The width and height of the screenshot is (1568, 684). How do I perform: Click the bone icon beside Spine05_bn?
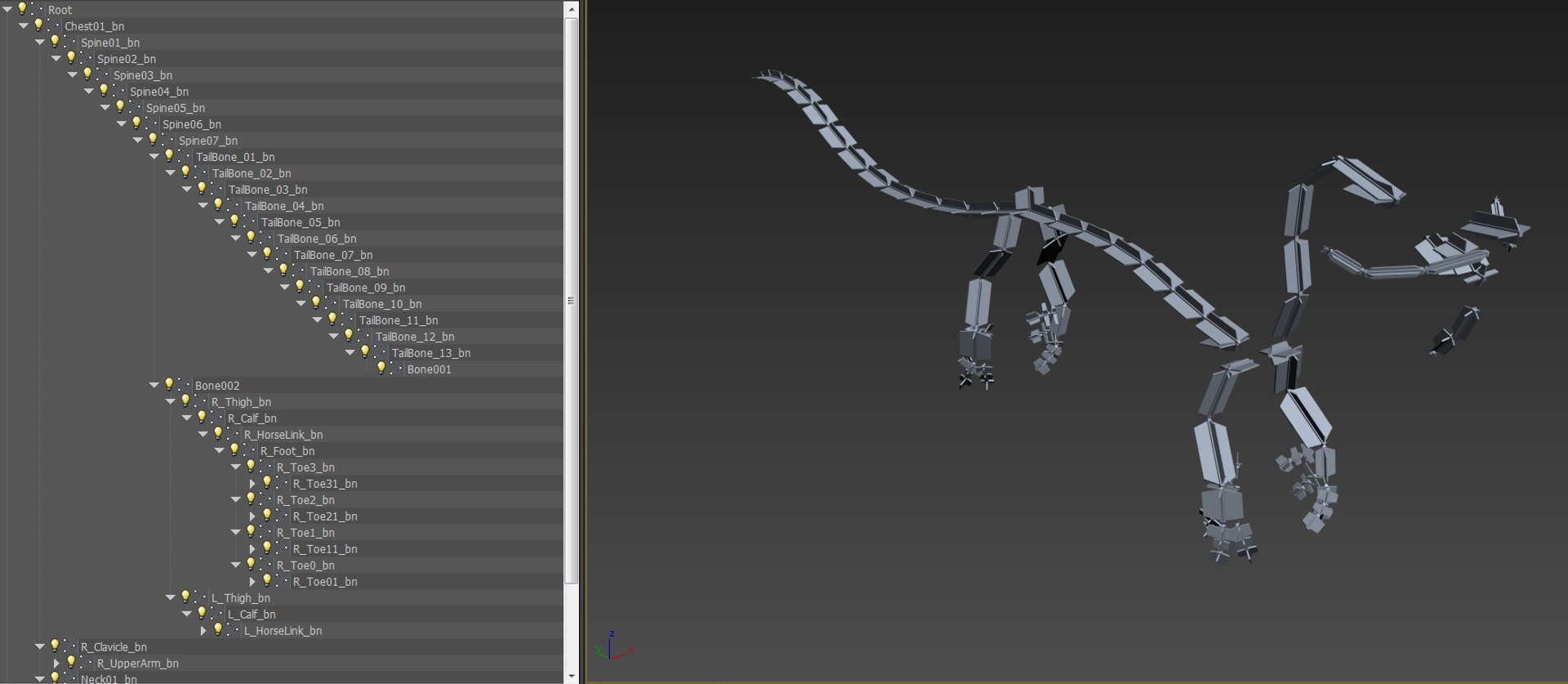tap(135, 108)
